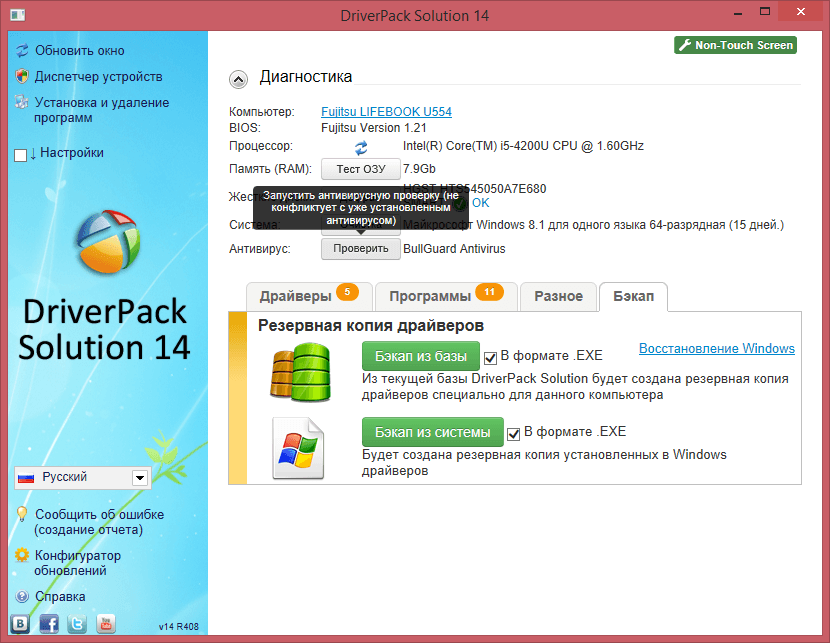Maximize the DriverPack Solution window
The height and width of the screenshot is (643, 830).
pyautogui.click(x=765, y=12)
